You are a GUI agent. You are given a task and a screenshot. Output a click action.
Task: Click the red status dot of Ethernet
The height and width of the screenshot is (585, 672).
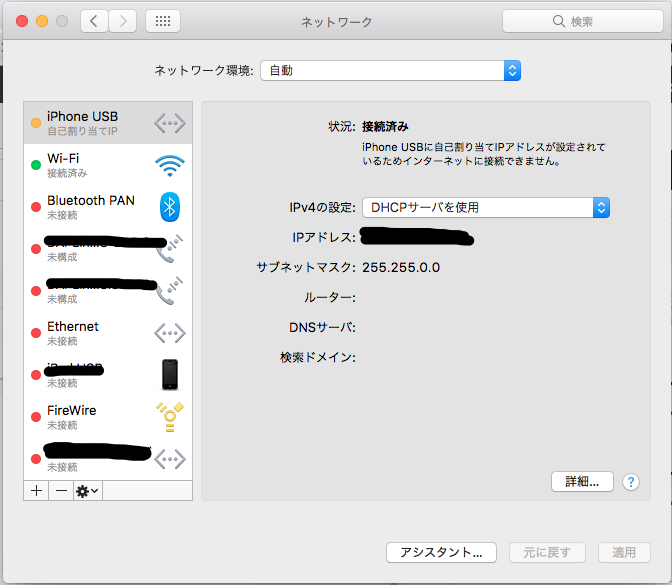coord(36,333)
